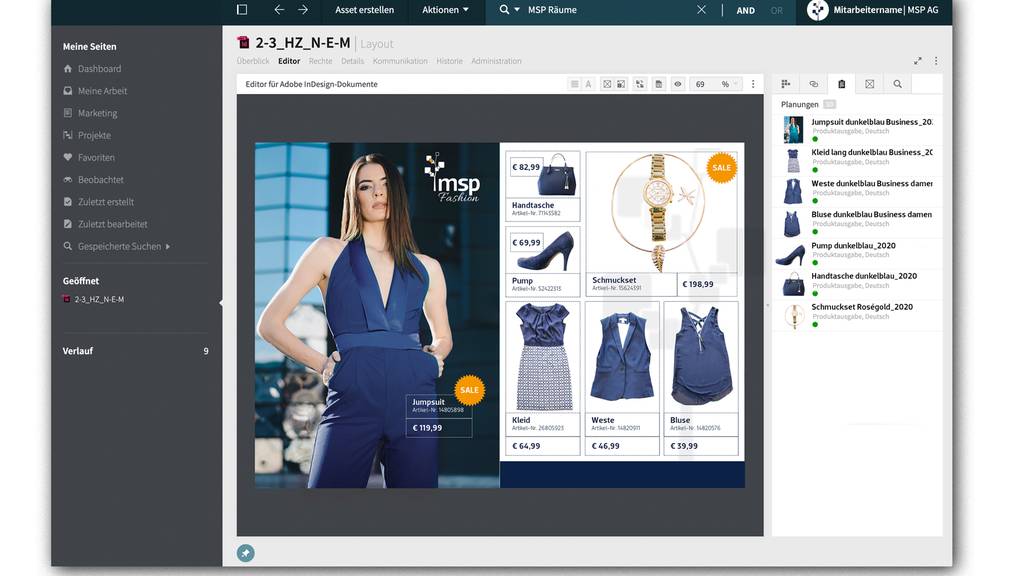Select the clipboard Planungen tab icon
This screenshot has height=576, width=1024.
coord(841,84)
